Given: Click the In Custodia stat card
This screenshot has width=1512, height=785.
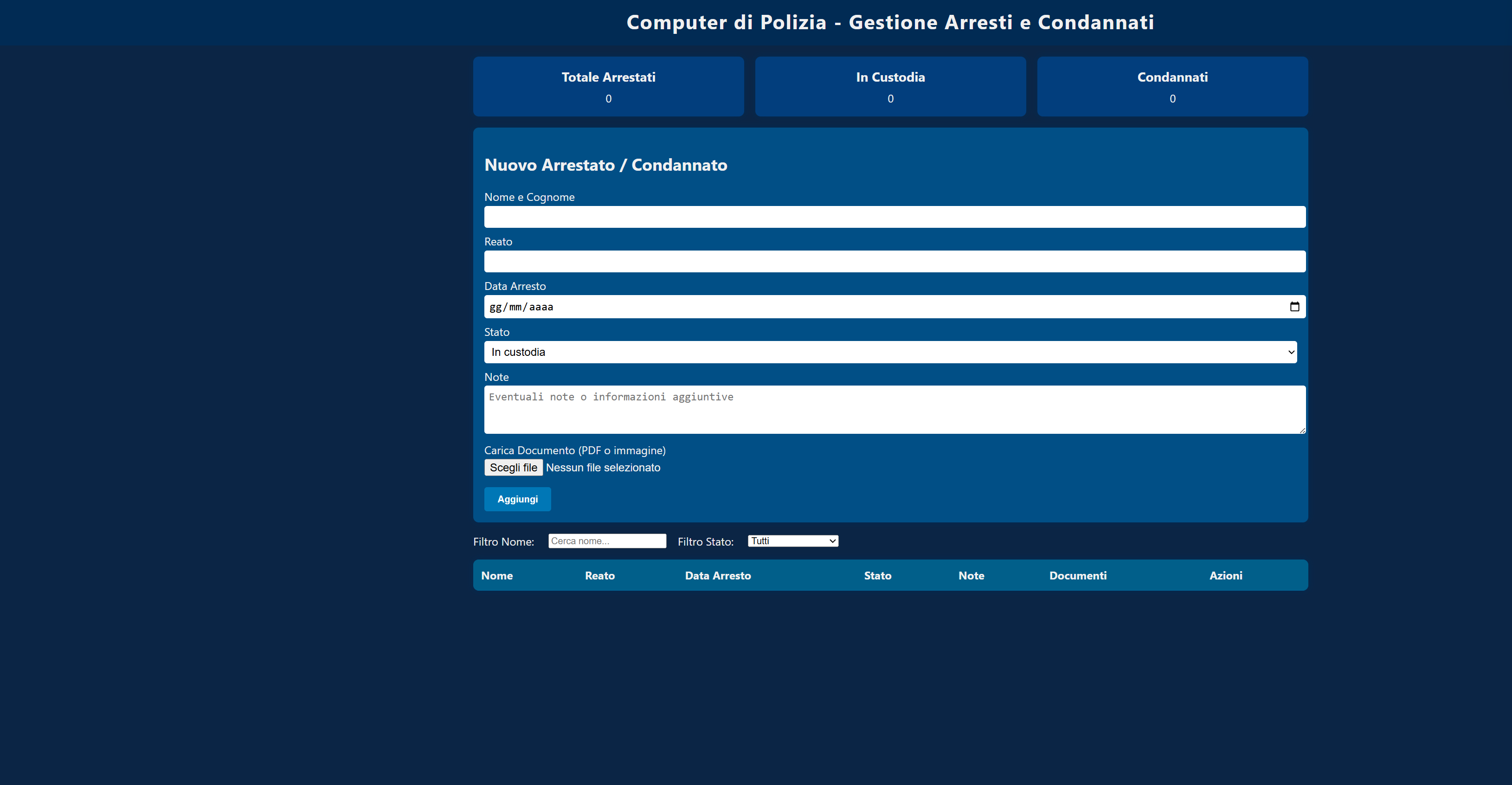Looking at the screenshot, I should coord(890,86).
